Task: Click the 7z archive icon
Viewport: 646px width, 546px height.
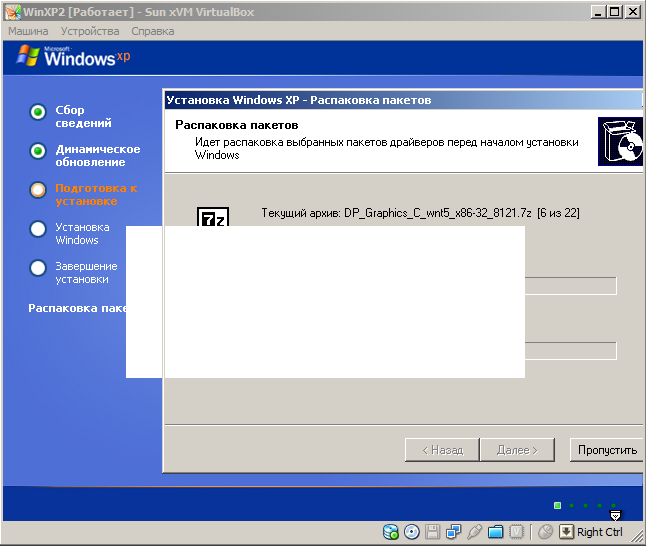Action: tap(213, 217)
